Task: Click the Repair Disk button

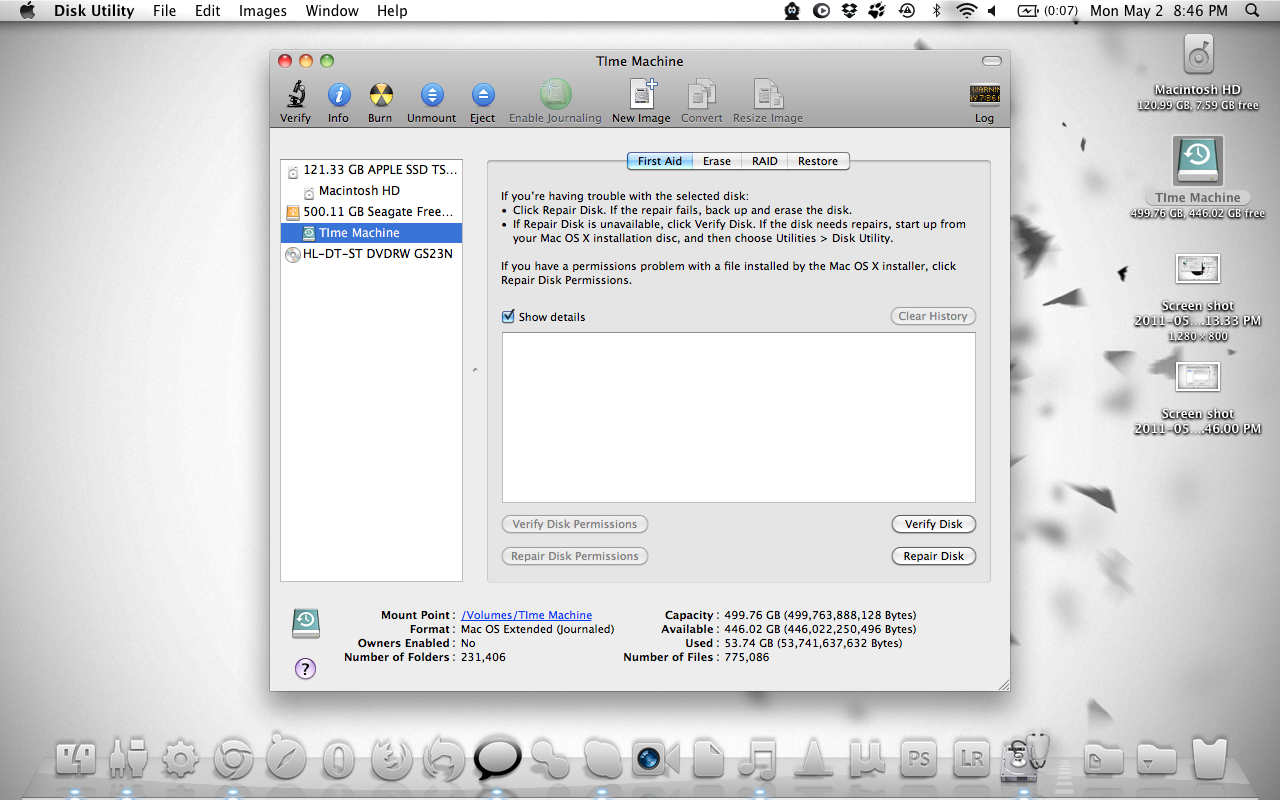Action: tap(933, 556)
